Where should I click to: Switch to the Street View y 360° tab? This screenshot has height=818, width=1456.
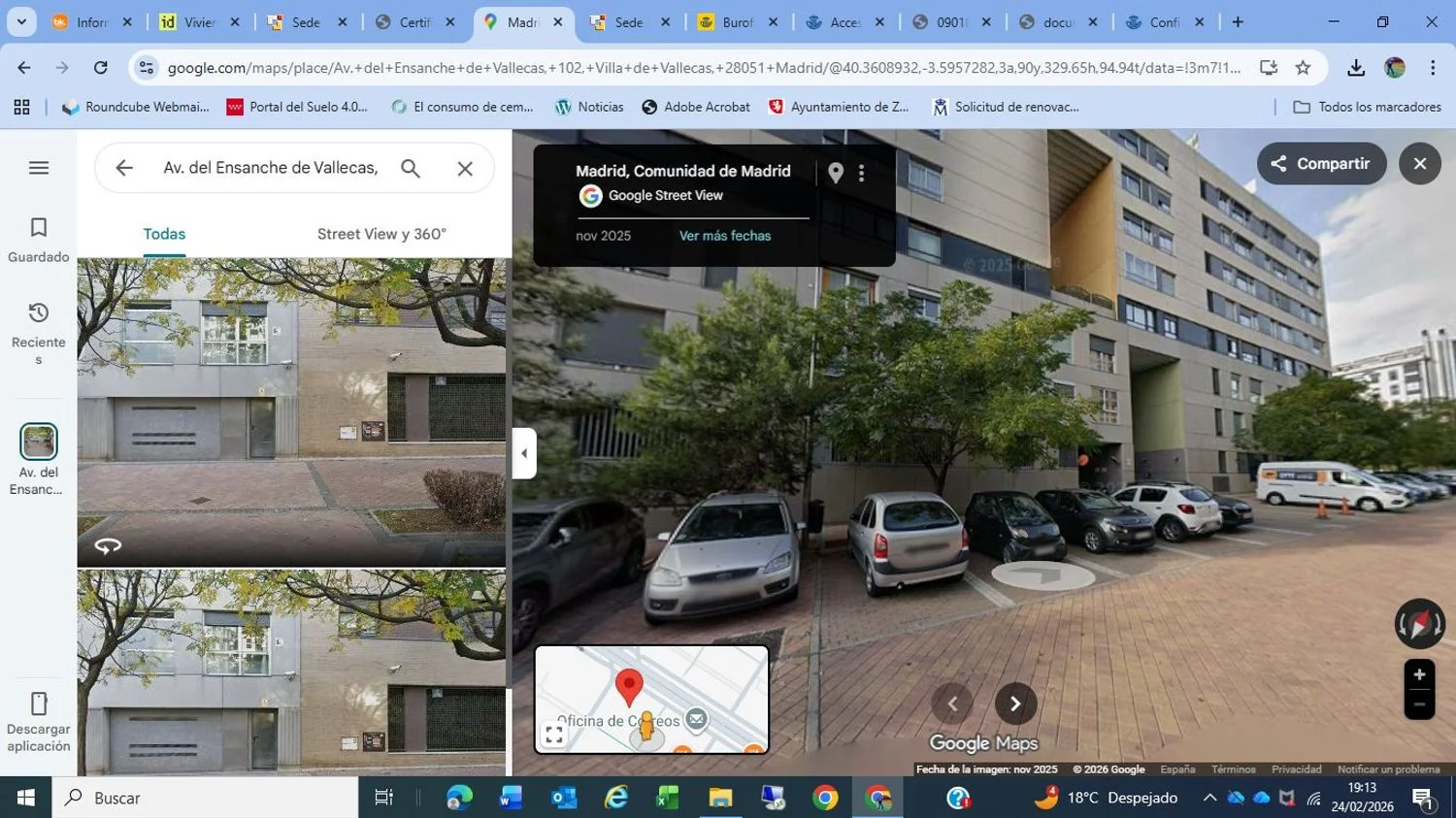(x=381, y=233)
